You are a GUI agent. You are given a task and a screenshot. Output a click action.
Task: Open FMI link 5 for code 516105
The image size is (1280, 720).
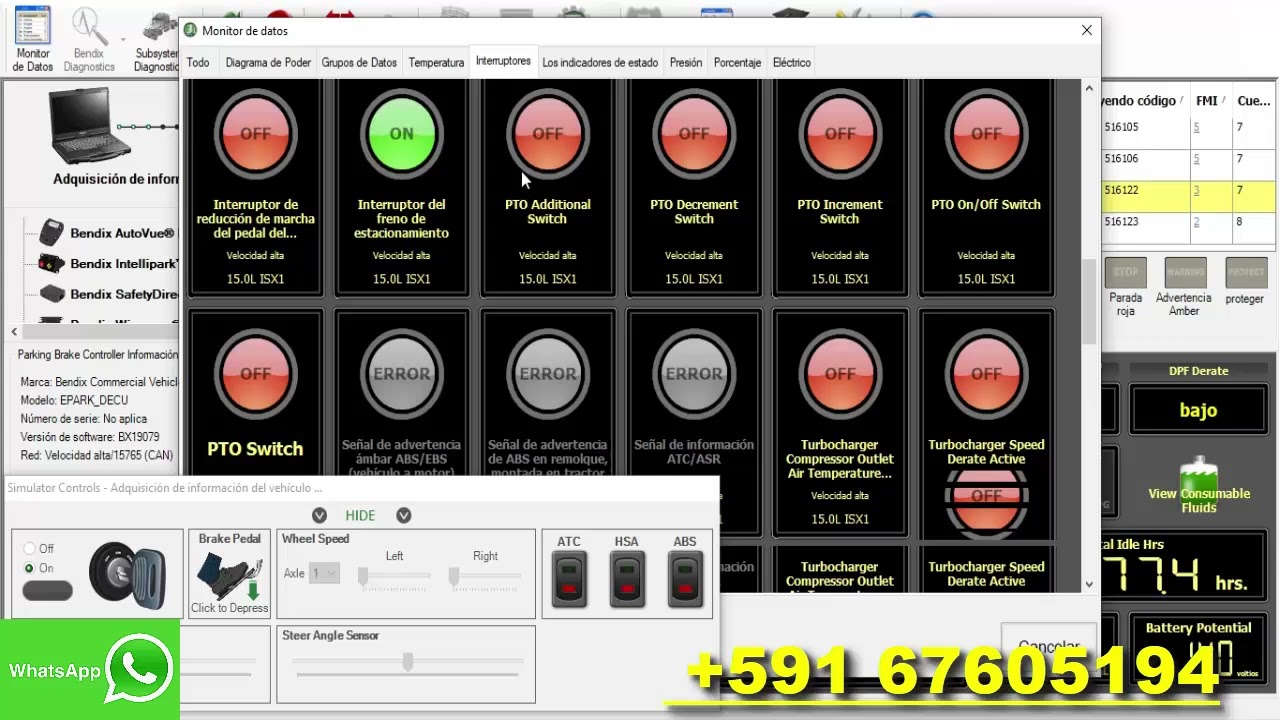[x=1197, y=127]
